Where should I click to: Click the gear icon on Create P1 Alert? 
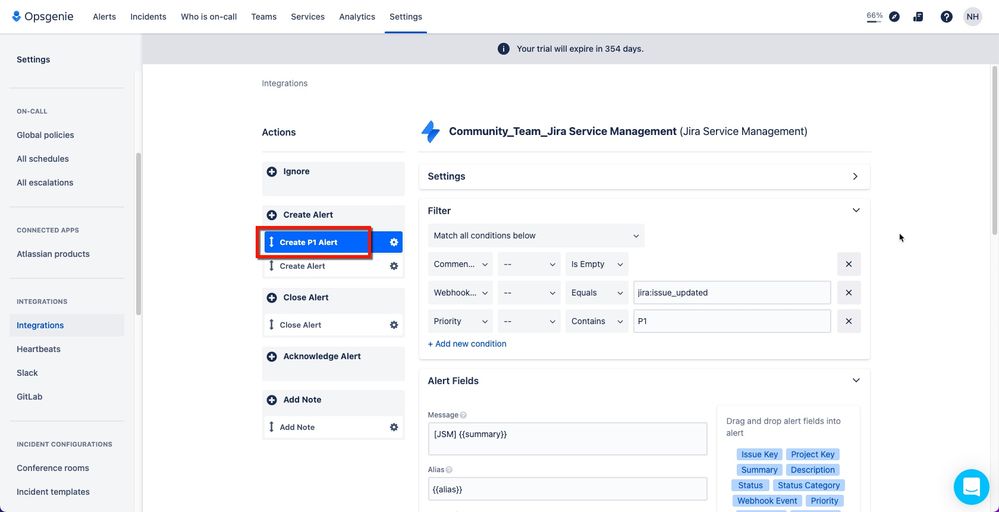pos(394,242)
